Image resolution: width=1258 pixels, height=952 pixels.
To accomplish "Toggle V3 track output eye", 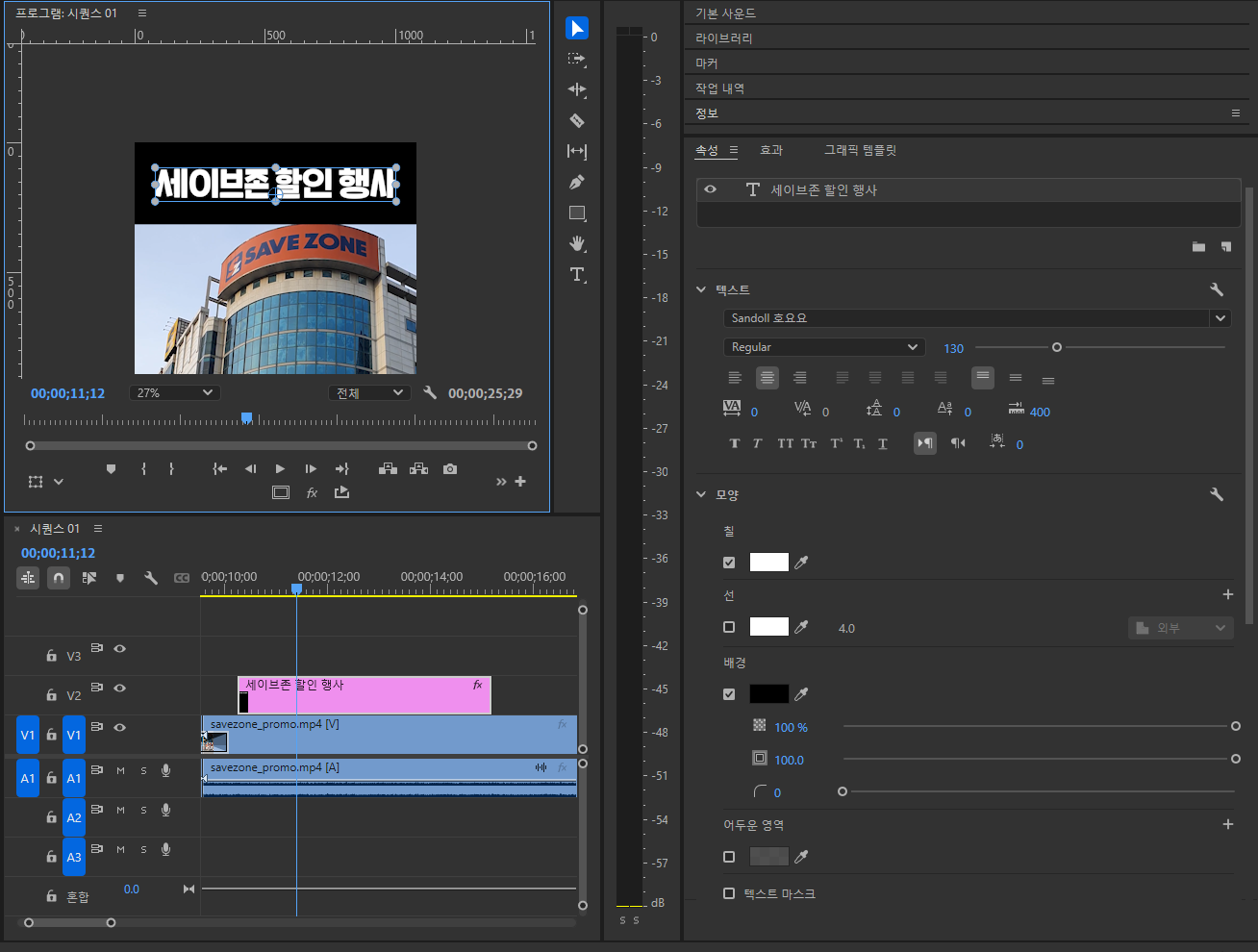I will click(x=120, y=649).
